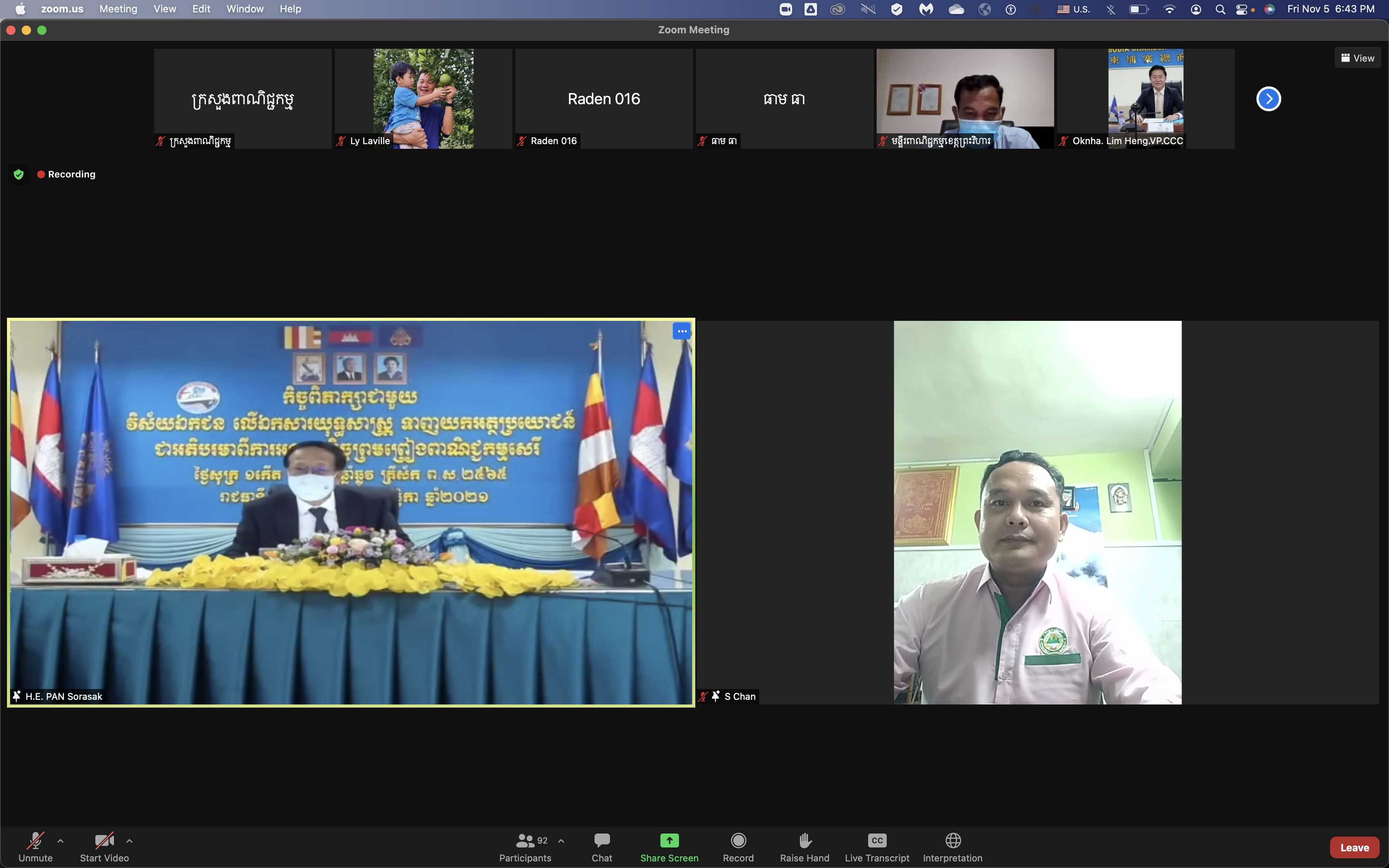Click the Bluetooth status icon
The image size is (1389, 868).
[x=1111, y=9]
